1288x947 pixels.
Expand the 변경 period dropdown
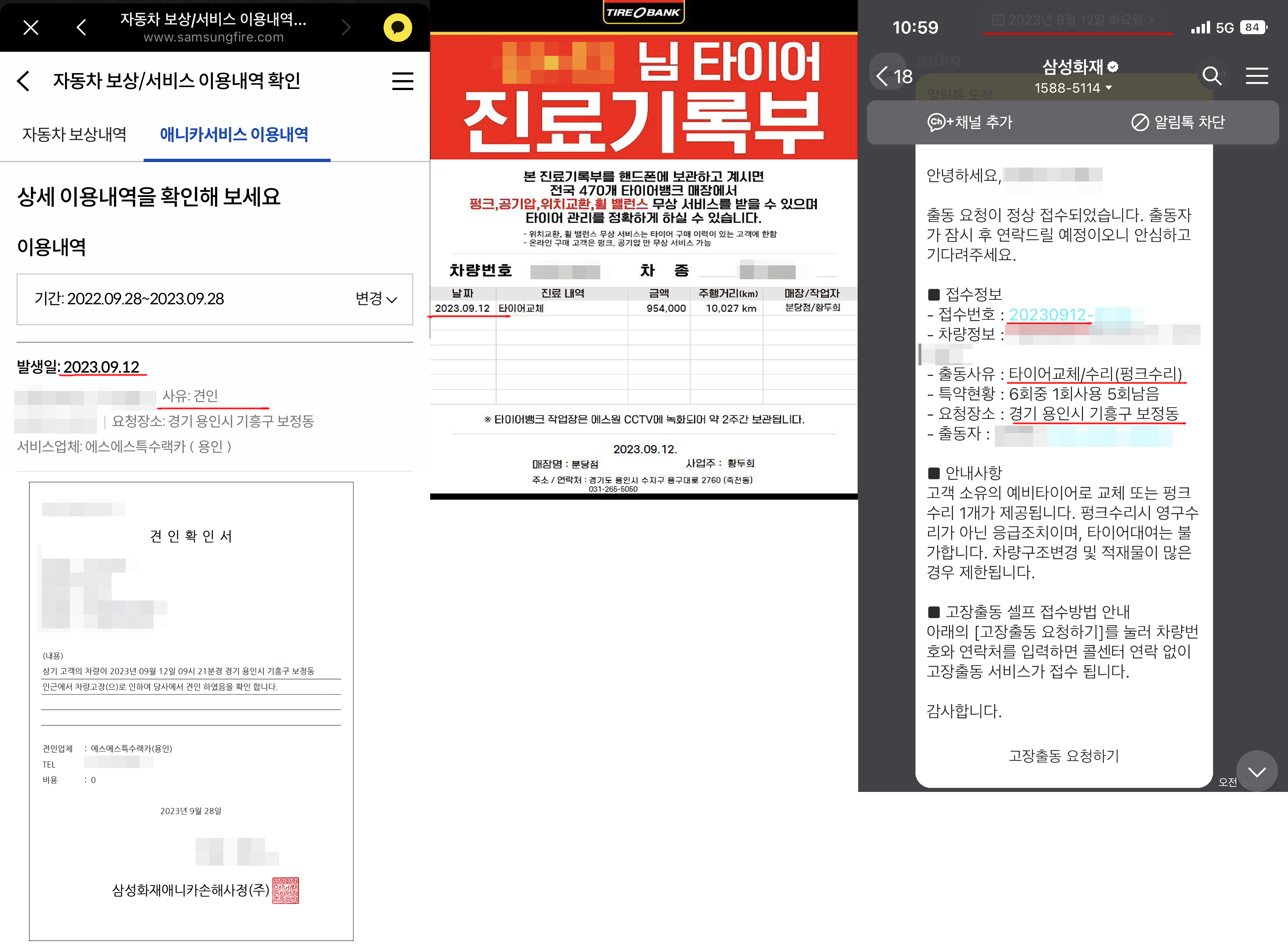tap(376, 299)
